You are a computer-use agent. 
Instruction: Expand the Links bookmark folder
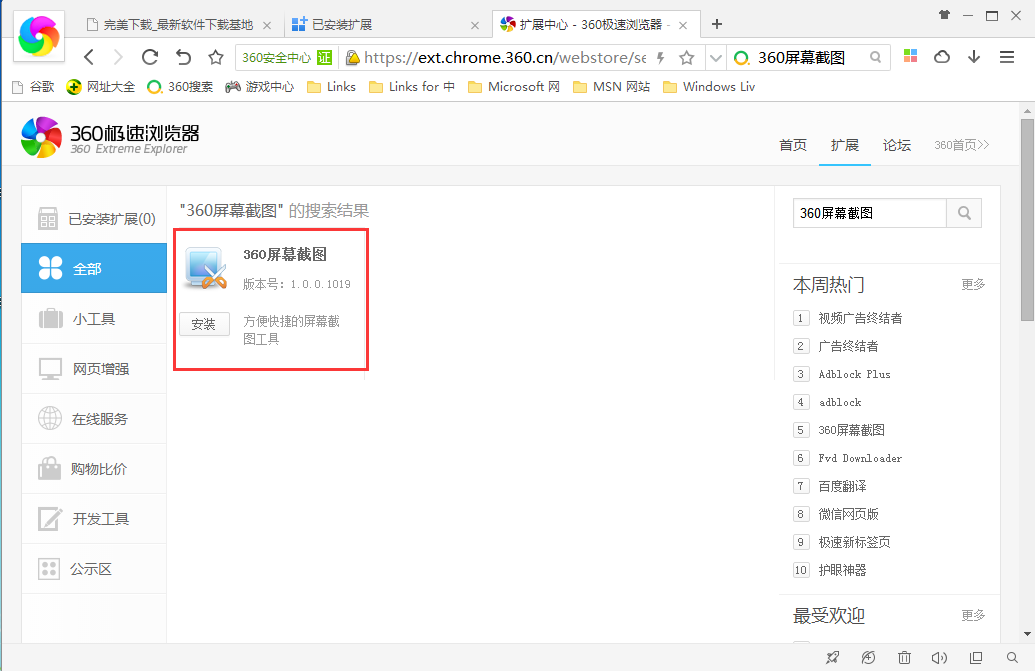pyautogui.click(x=331, y=87)
